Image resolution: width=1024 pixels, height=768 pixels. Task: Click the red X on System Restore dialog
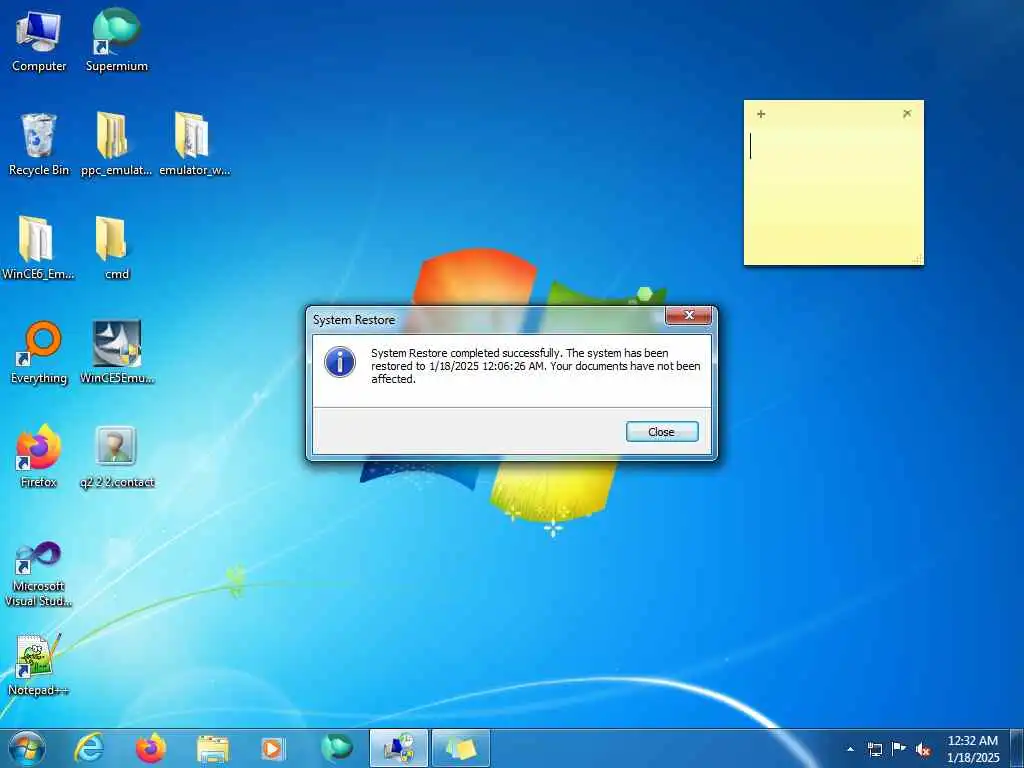688,315
